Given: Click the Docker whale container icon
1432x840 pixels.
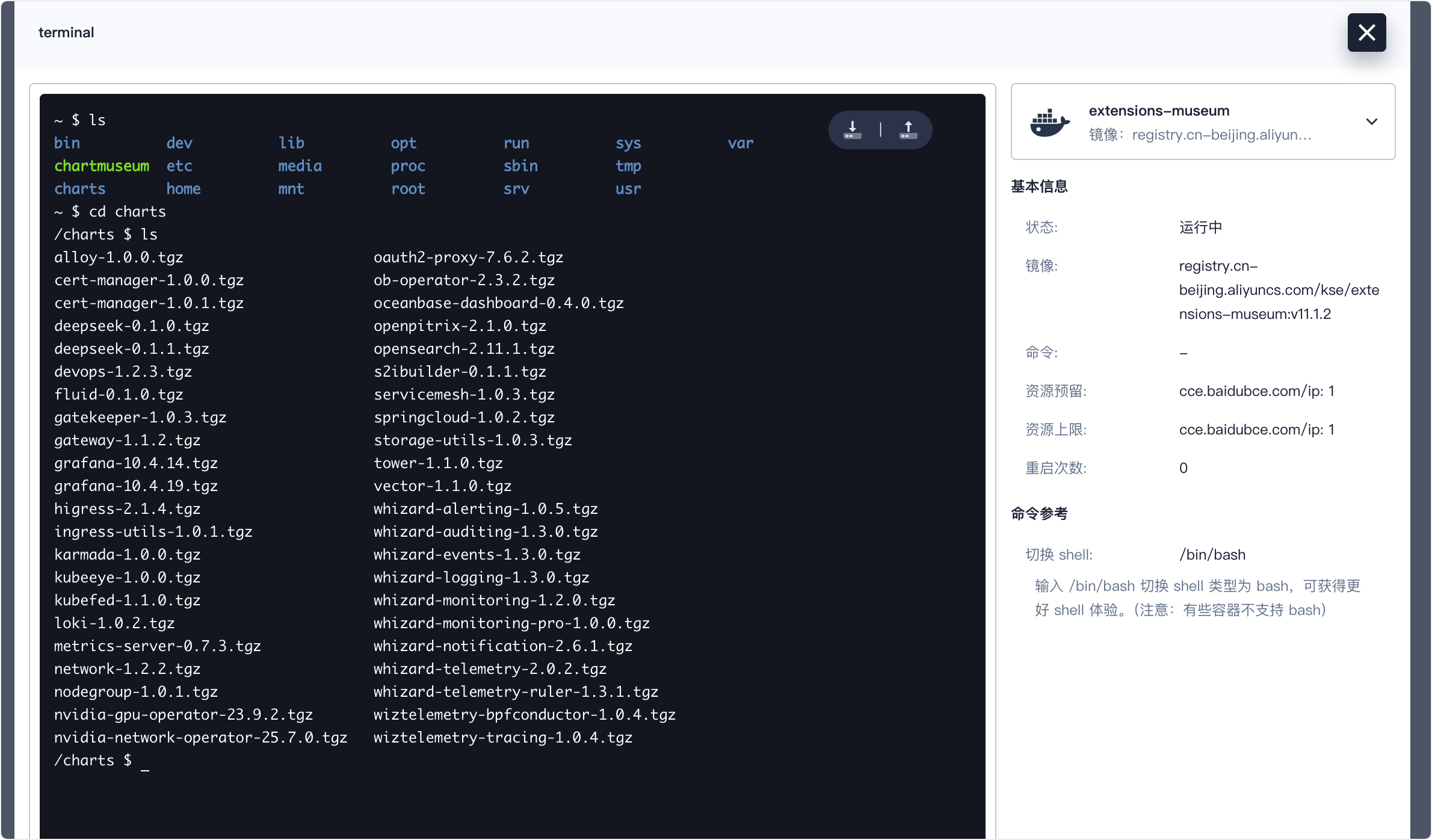Looking at the screenshot, I should click(x=1050, y=122).
